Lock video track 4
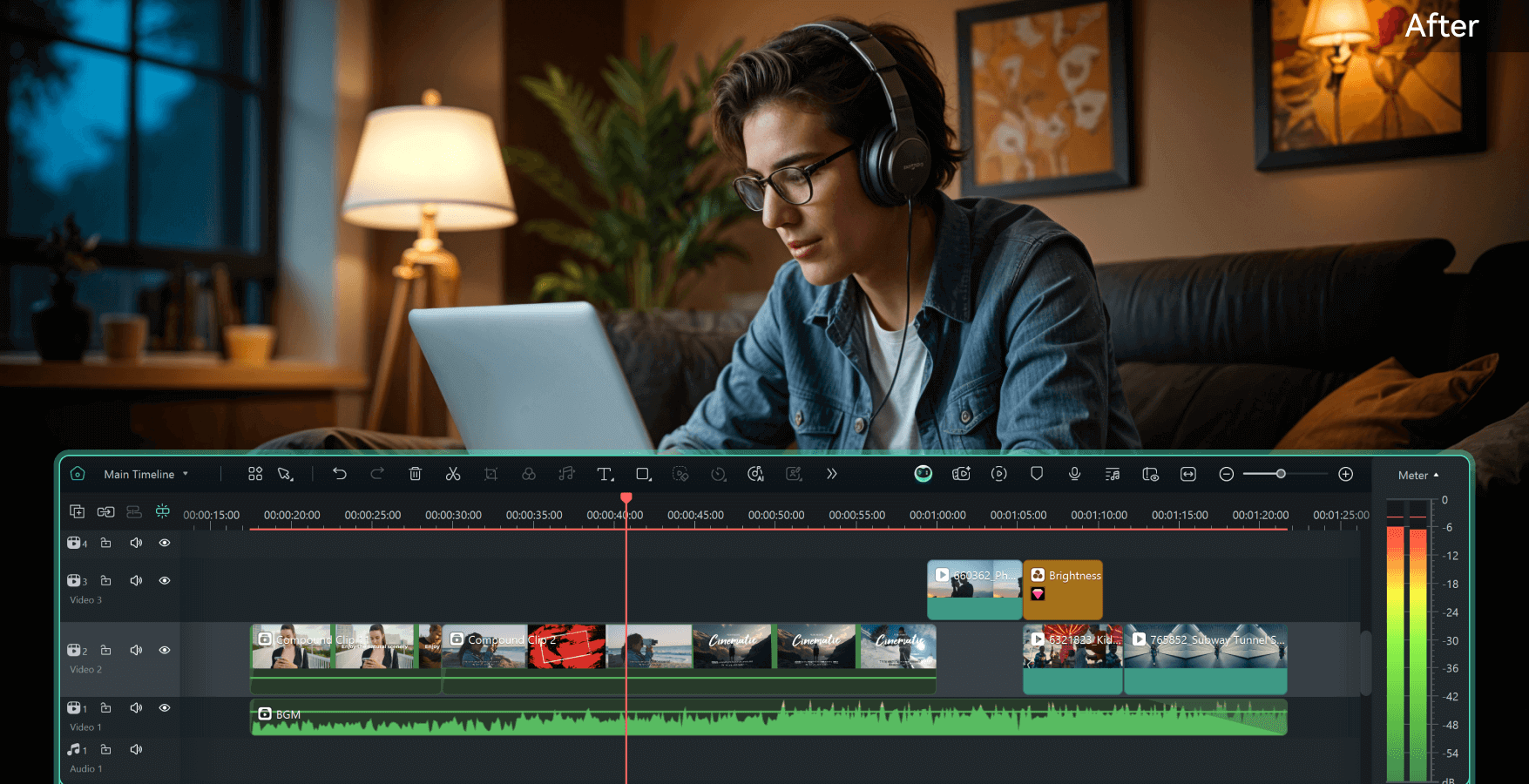 coord(105,543)
